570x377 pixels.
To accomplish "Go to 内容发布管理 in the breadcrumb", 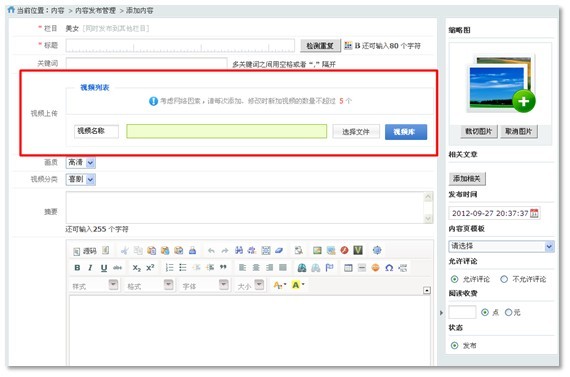I will [x=95, y=11].
